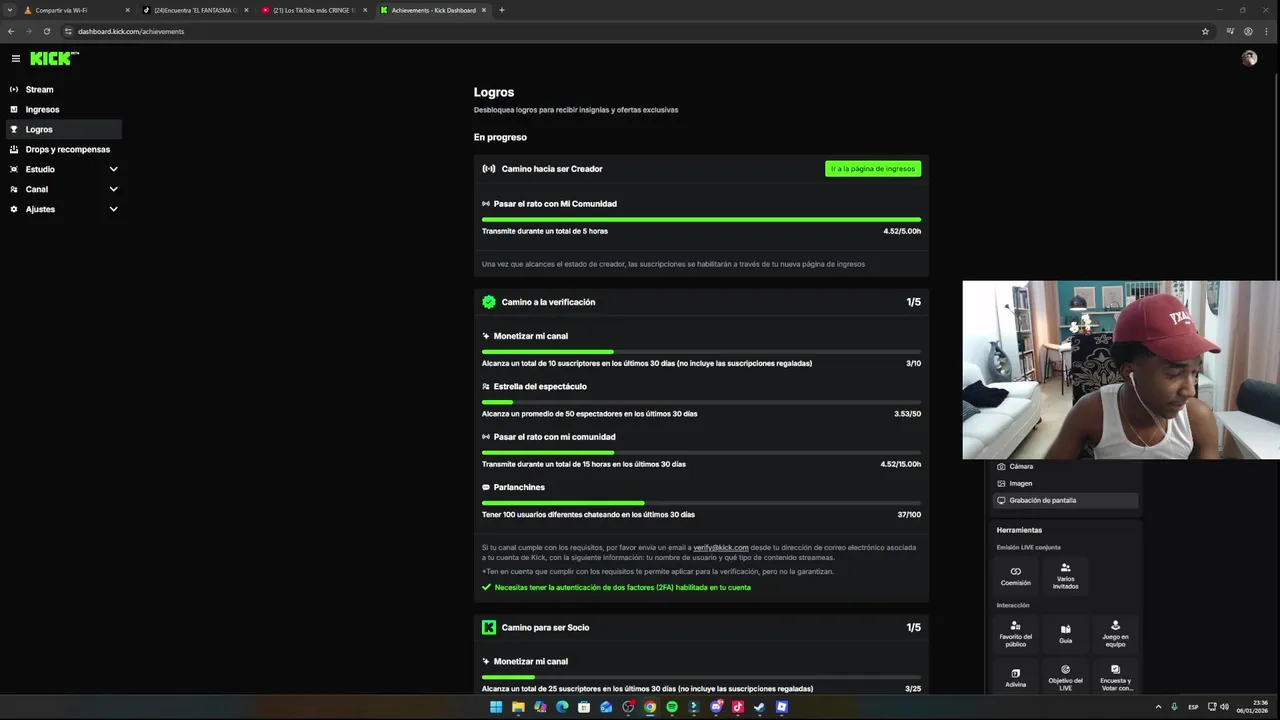Screen dimensions: 1280x720
Task: Switch to the Encuentra EL FANTASMA tab
Action: point(195,10)
